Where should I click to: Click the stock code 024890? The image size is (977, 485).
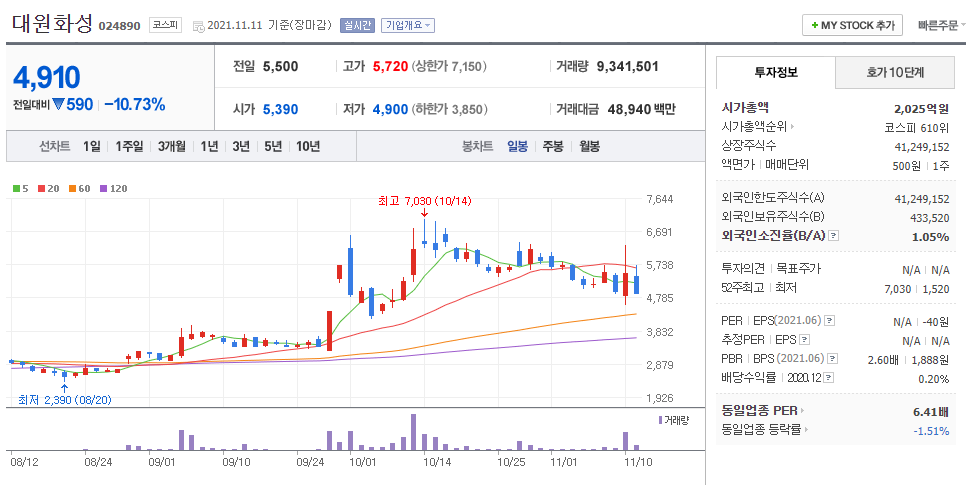(x=120, y=26)
